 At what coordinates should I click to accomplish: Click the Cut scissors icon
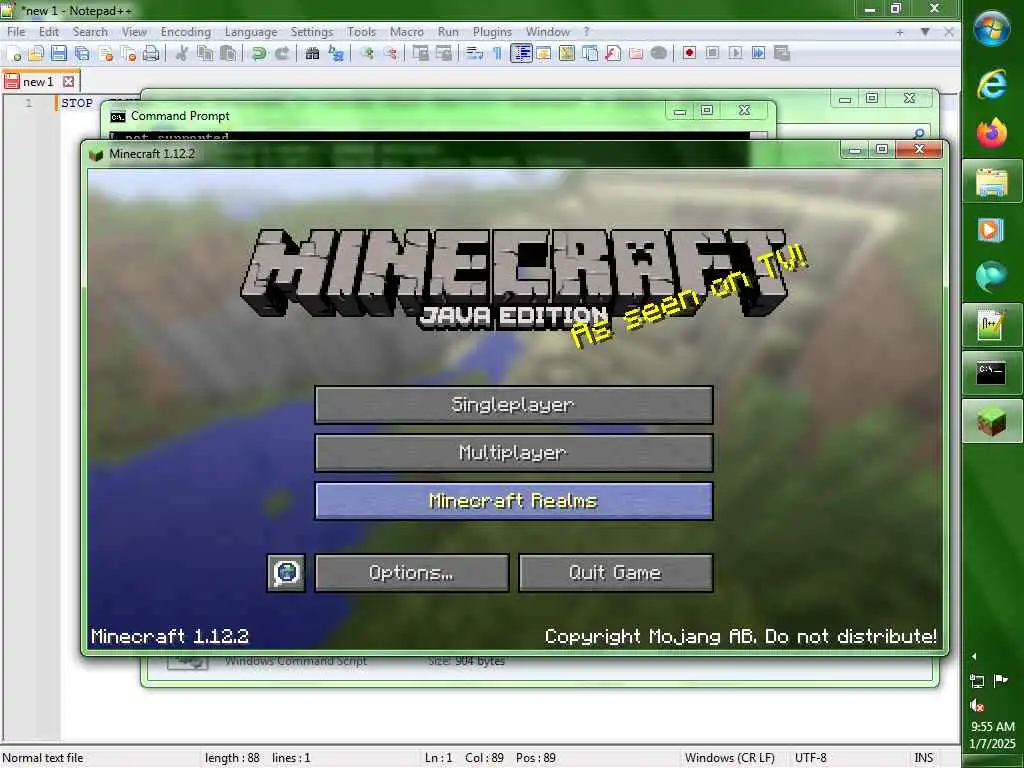(x=182, y=54)
